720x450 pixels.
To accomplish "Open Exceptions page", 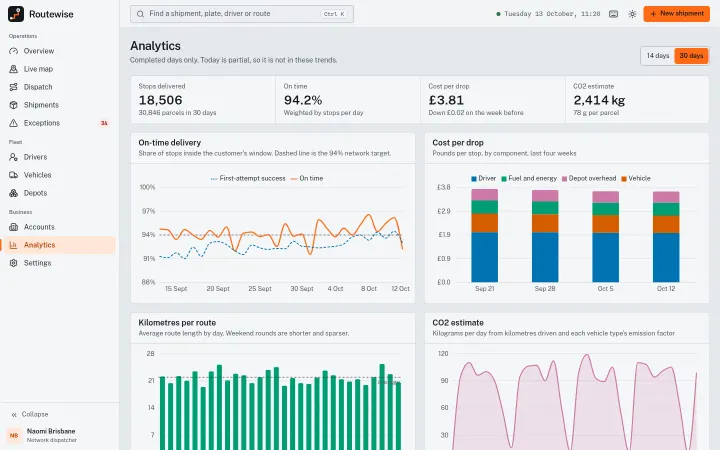I will click(60, 123).
